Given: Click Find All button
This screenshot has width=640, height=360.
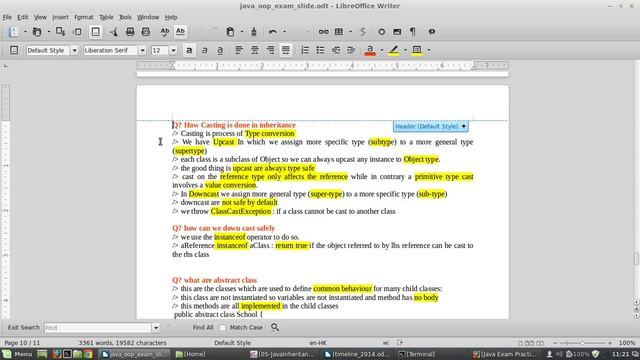Looking at the screenshot, I should (203, 327).
